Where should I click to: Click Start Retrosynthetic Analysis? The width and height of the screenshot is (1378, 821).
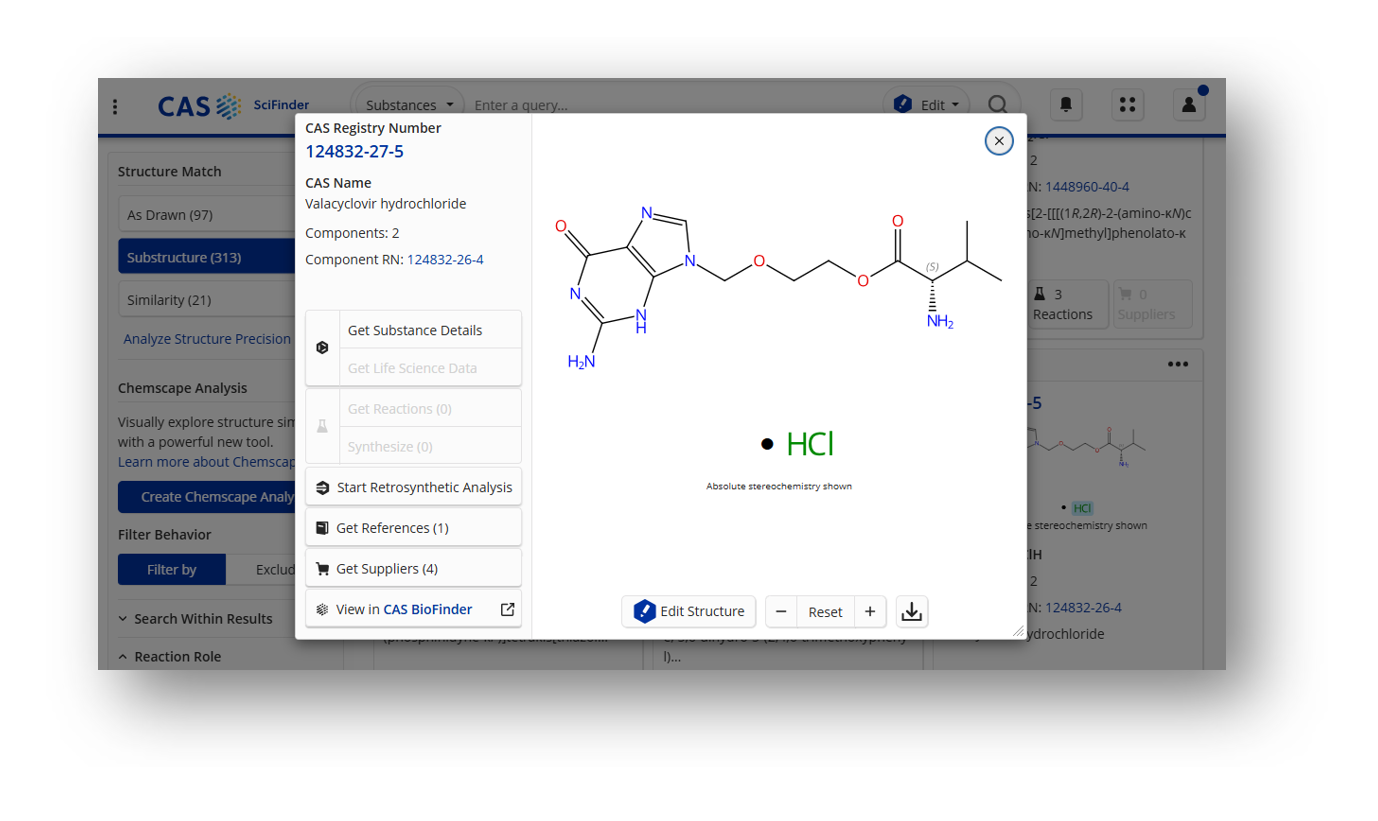(413, 488)
